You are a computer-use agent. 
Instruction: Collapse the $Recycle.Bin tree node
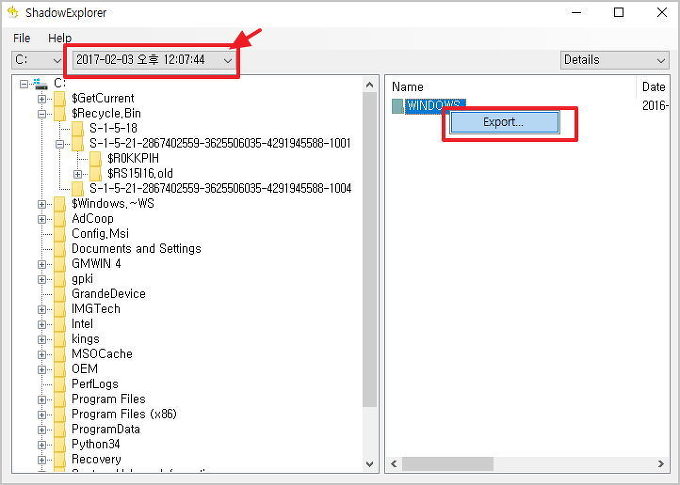[42, 114]
